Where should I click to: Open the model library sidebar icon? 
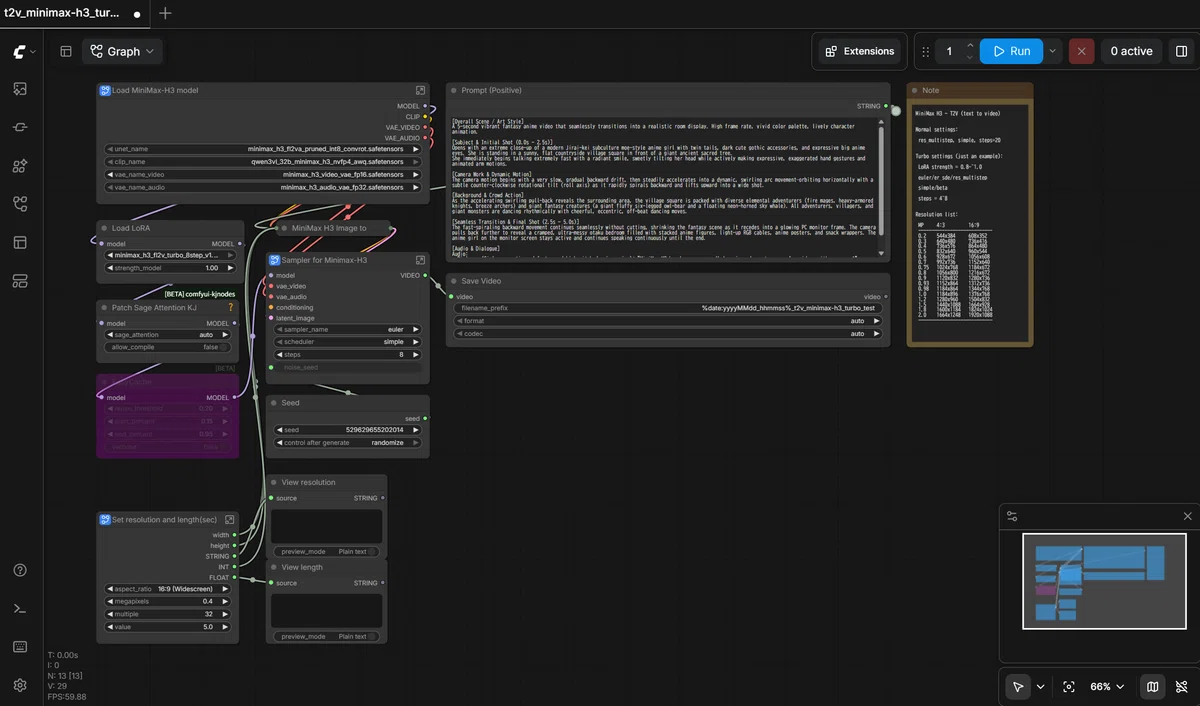20,166
